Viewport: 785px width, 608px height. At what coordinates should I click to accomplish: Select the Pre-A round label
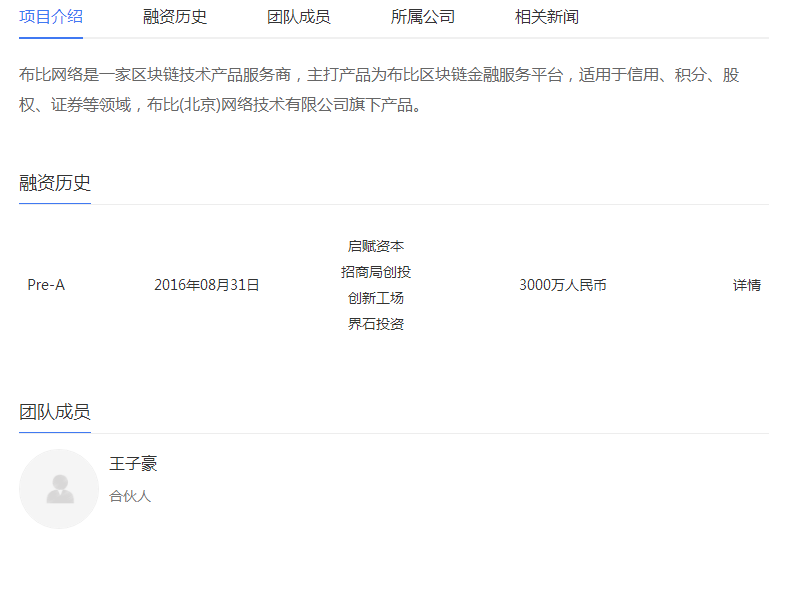click(x=46, y=285)
